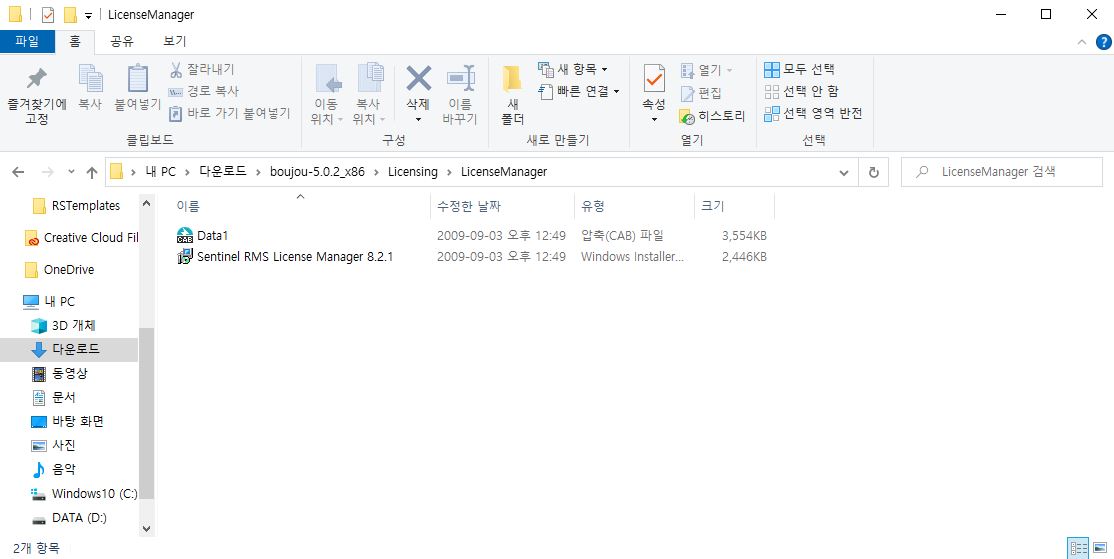Image resolution: width=1114 pixels, height=559 pixels.
Task: Switch to the 공유 (Share) tab
Action: 122,41
